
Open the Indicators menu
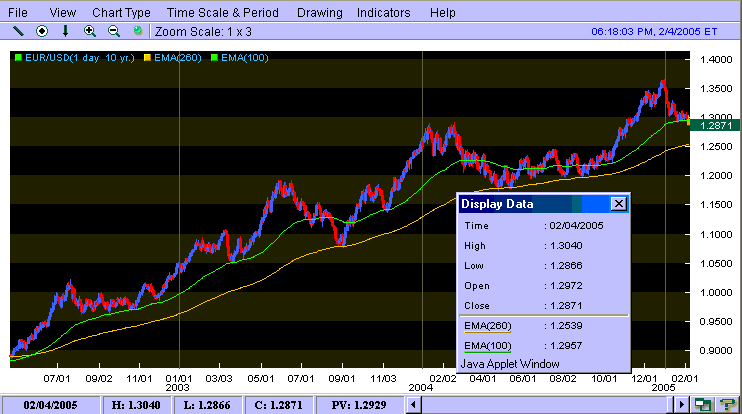pos(383,13)
